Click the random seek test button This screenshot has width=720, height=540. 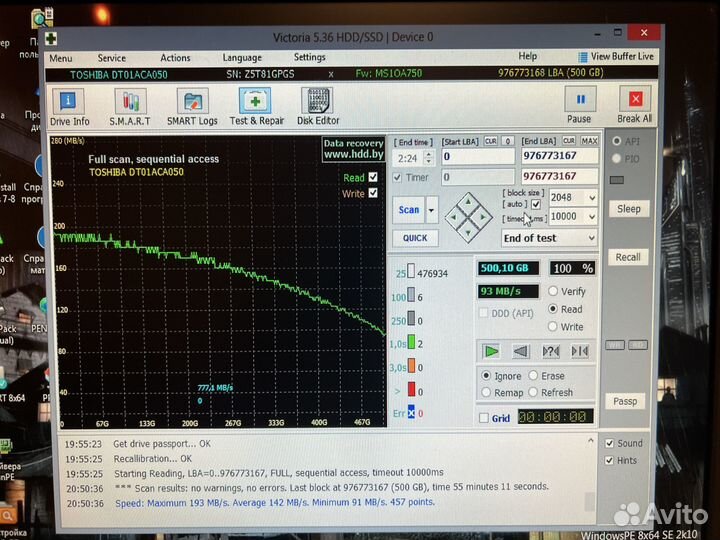pos(551,351)
